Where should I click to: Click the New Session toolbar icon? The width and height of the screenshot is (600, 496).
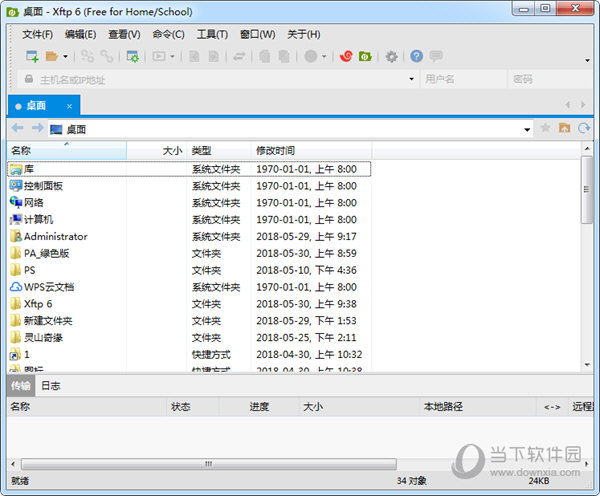(32, 57)
